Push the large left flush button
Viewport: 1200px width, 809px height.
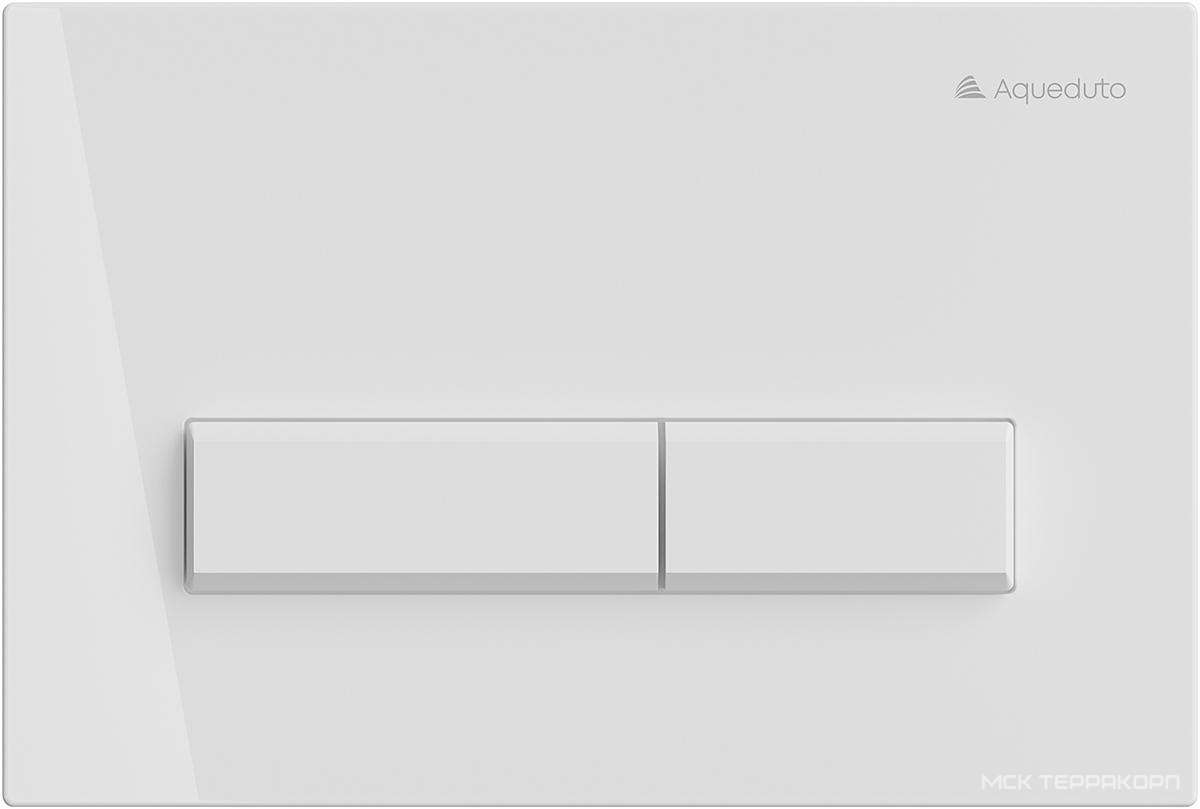tap(422, 506)
